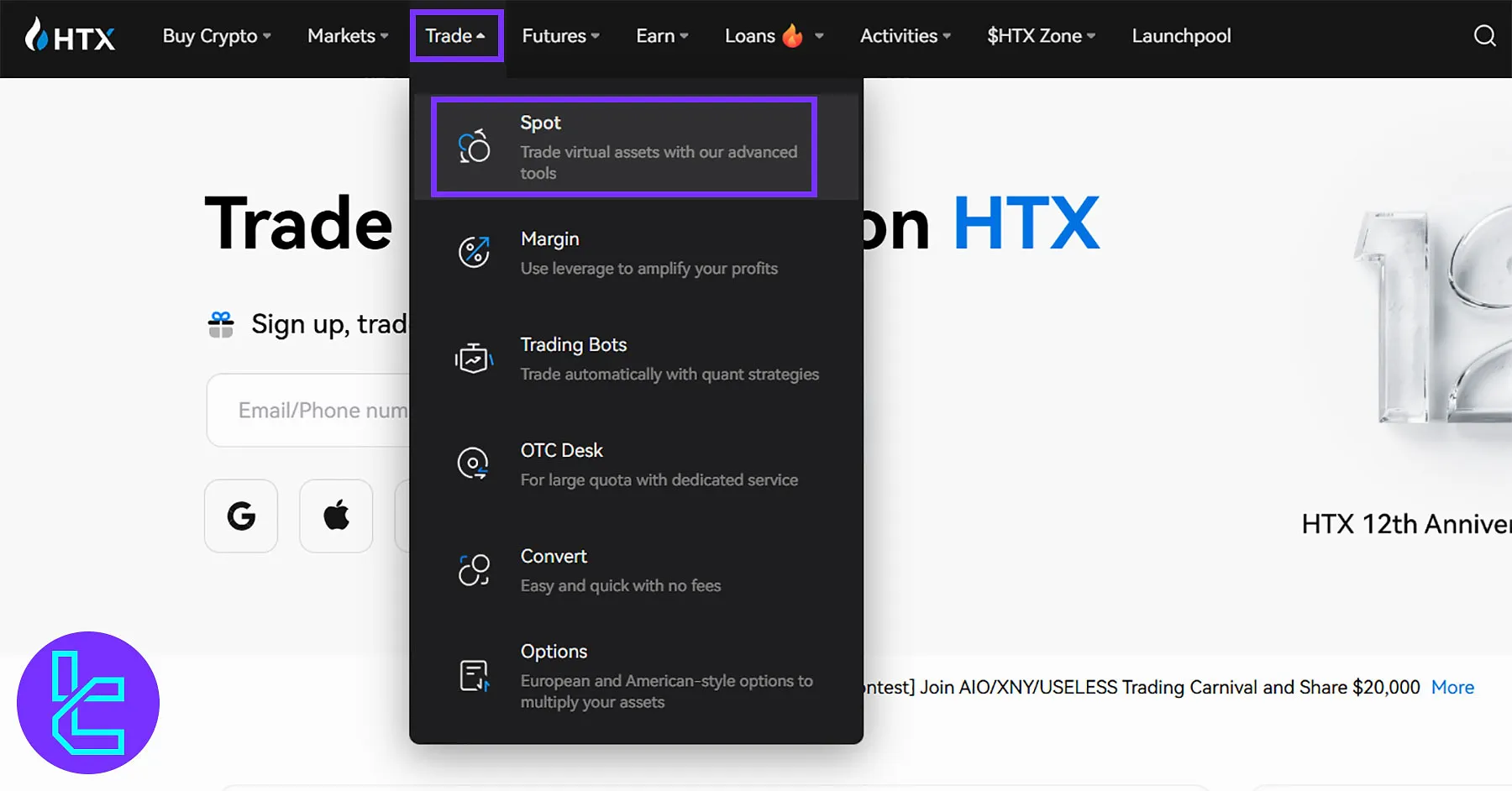
Task: Click the gift box icon
Action: click(x=221, y=324)
